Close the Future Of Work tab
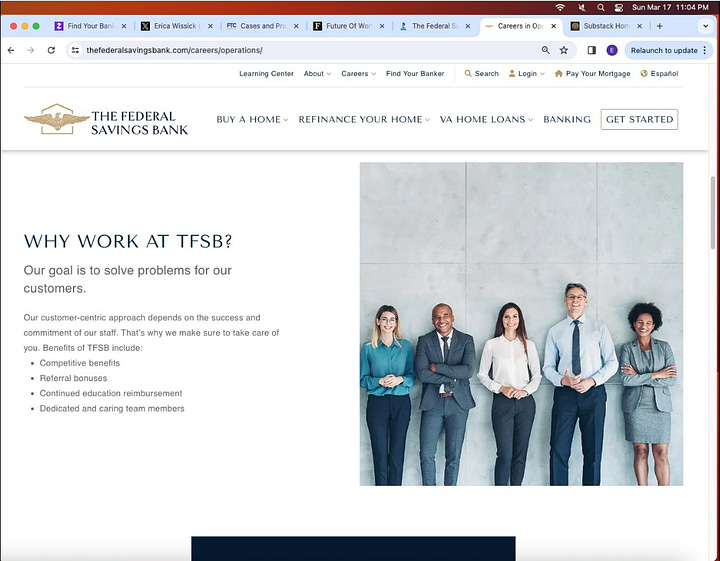 (382, 26)
